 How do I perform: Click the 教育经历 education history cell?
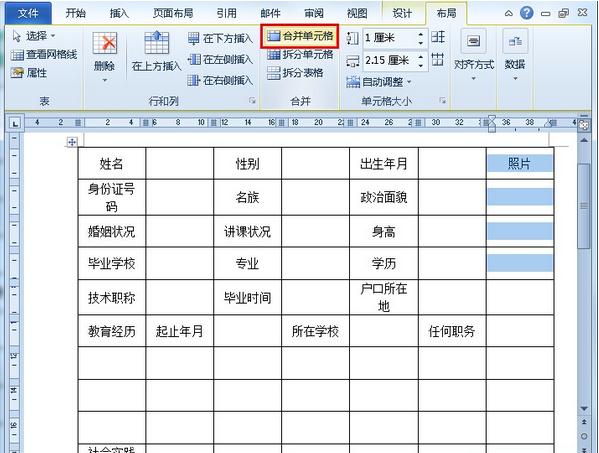click(x=112, y=331)
